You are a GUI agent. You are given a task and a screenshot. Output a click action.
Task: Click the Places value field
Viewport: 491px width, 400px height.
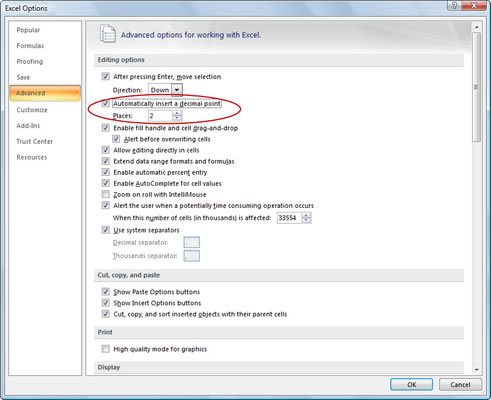pos(160,116)
